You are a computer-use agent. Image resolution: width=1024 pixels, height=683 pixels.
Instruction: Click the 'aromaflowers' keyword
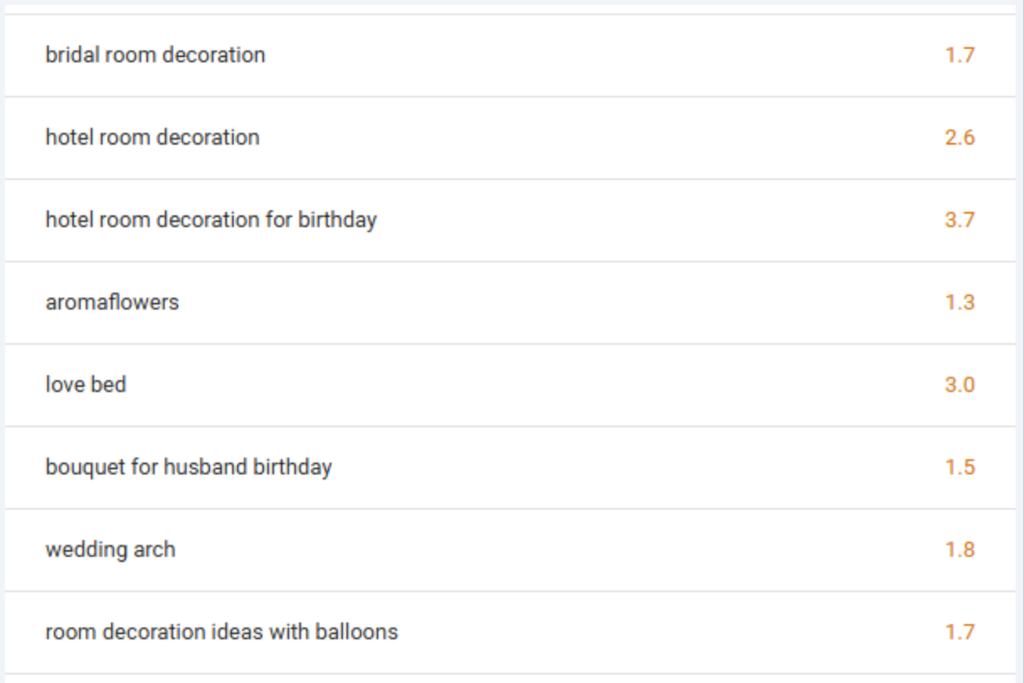pos(112,302)
